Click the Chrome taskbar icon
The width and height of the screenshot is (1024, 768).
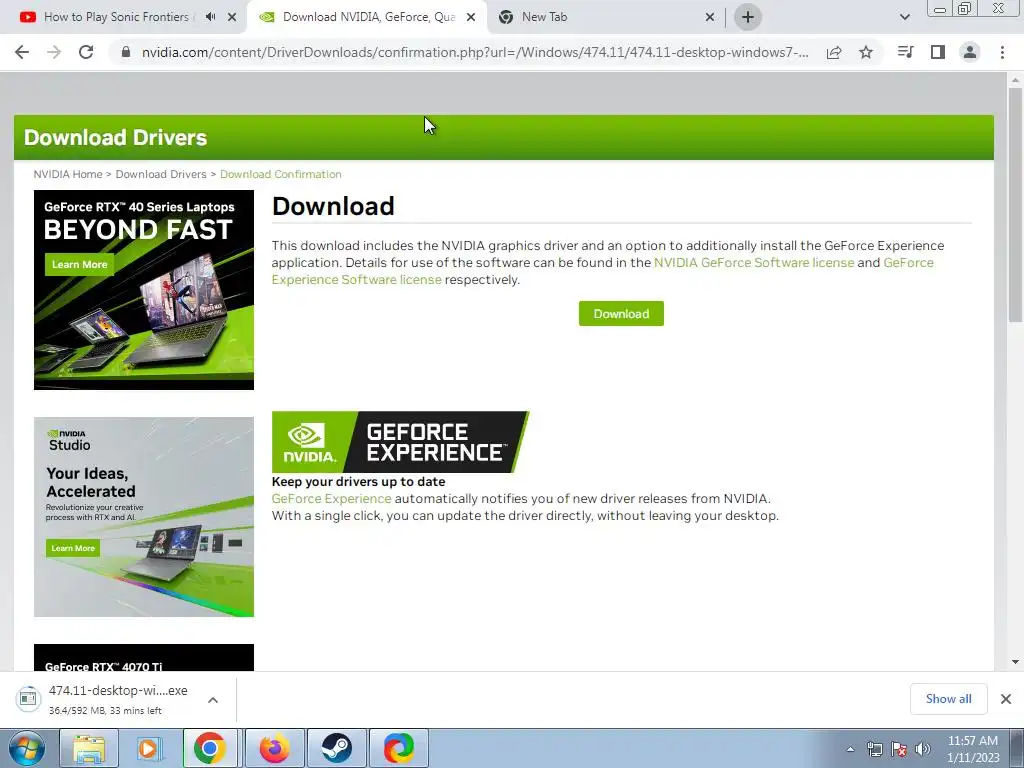210,748
